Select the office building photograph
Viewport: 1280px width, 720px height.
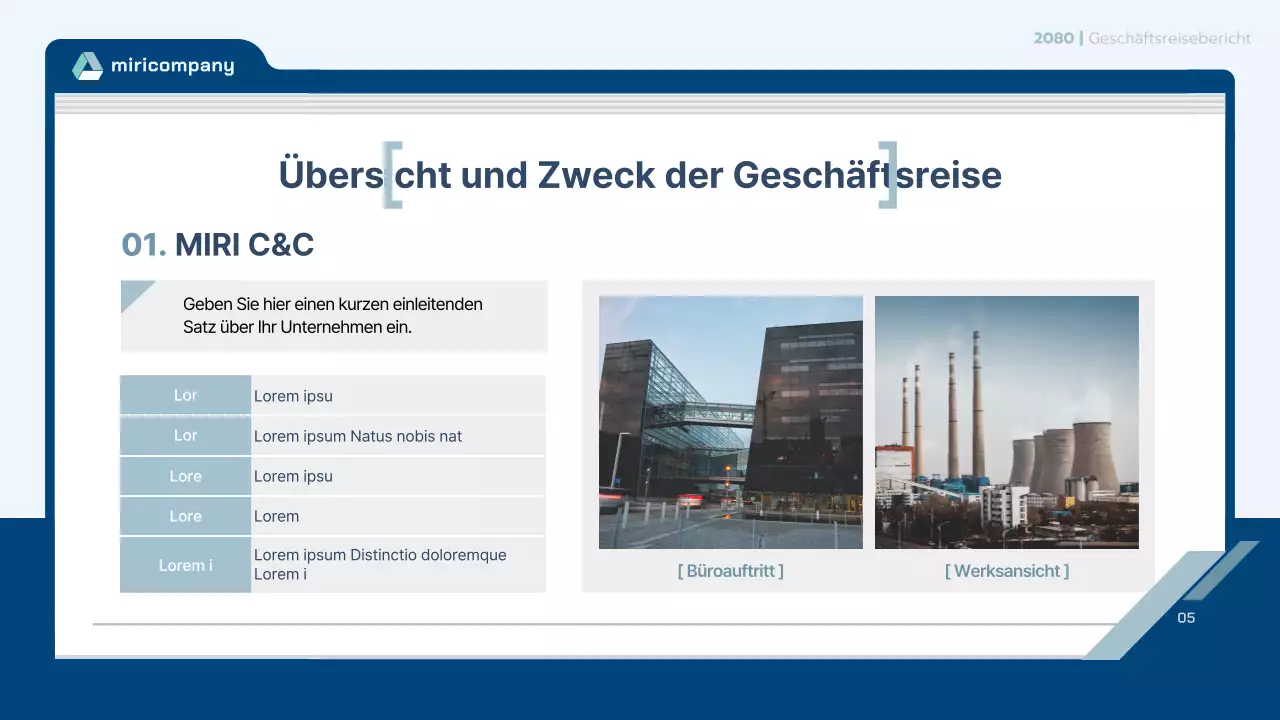730,422
